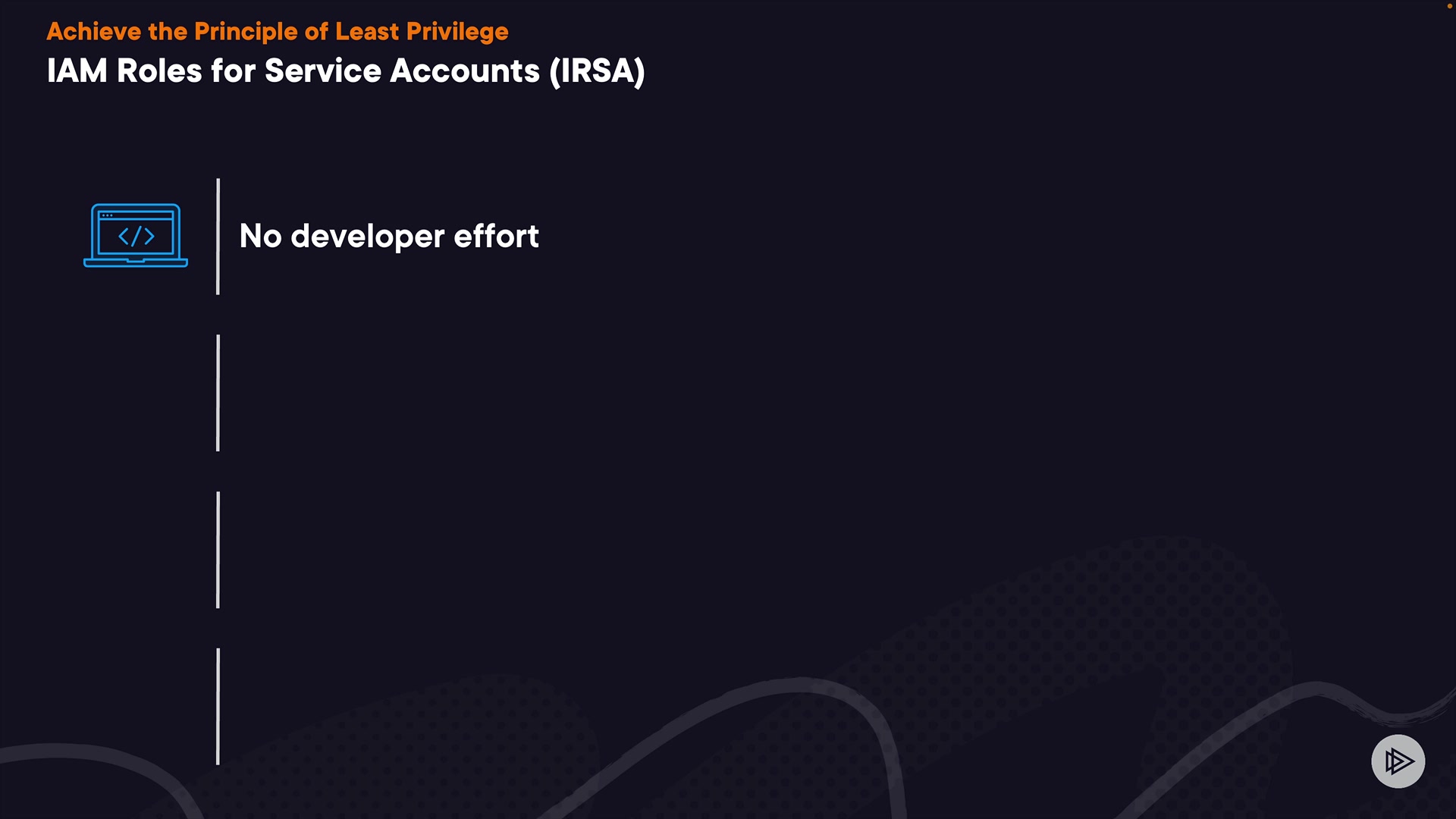Click the blue laptop code icon
1456x819 pixels.
click(136, 235)
